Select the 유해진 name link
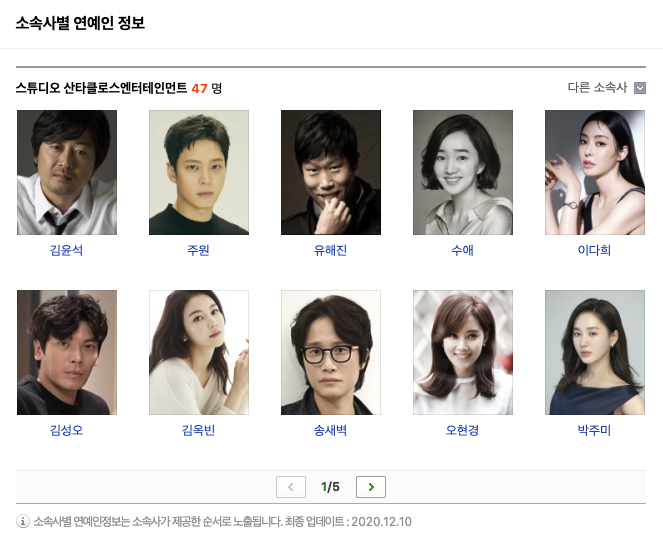The width and height of the screenshot is (663, 547). coord(330,250)
